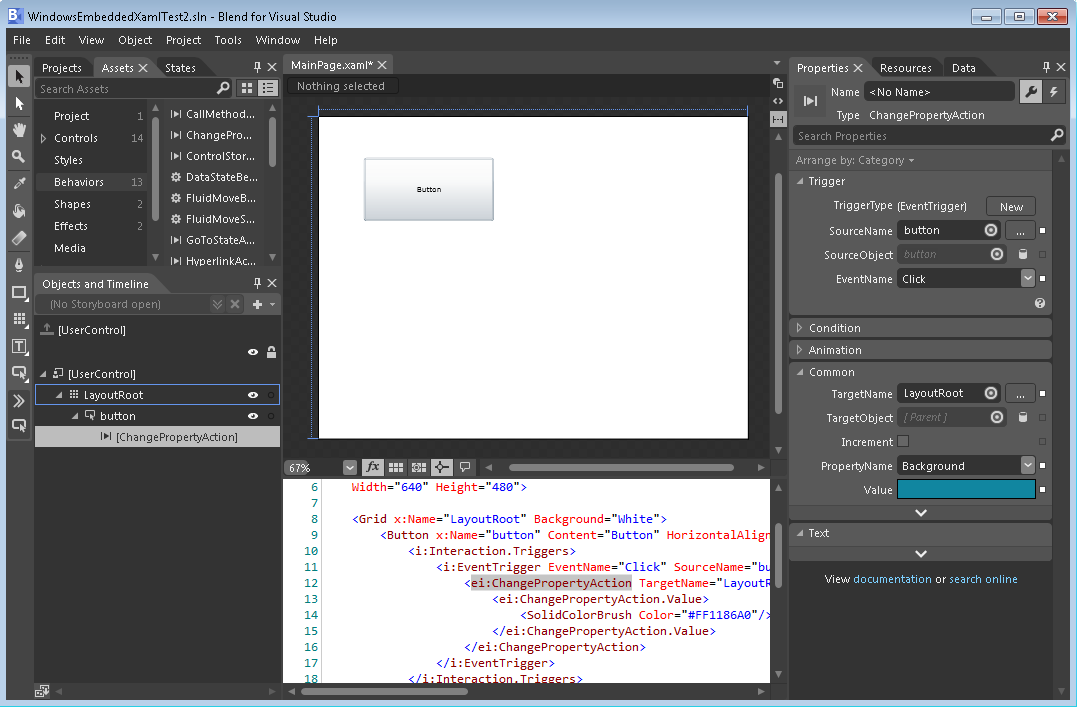Show advanced Common properties chevron
The image size is (1077, 707).
pos(921,513)
